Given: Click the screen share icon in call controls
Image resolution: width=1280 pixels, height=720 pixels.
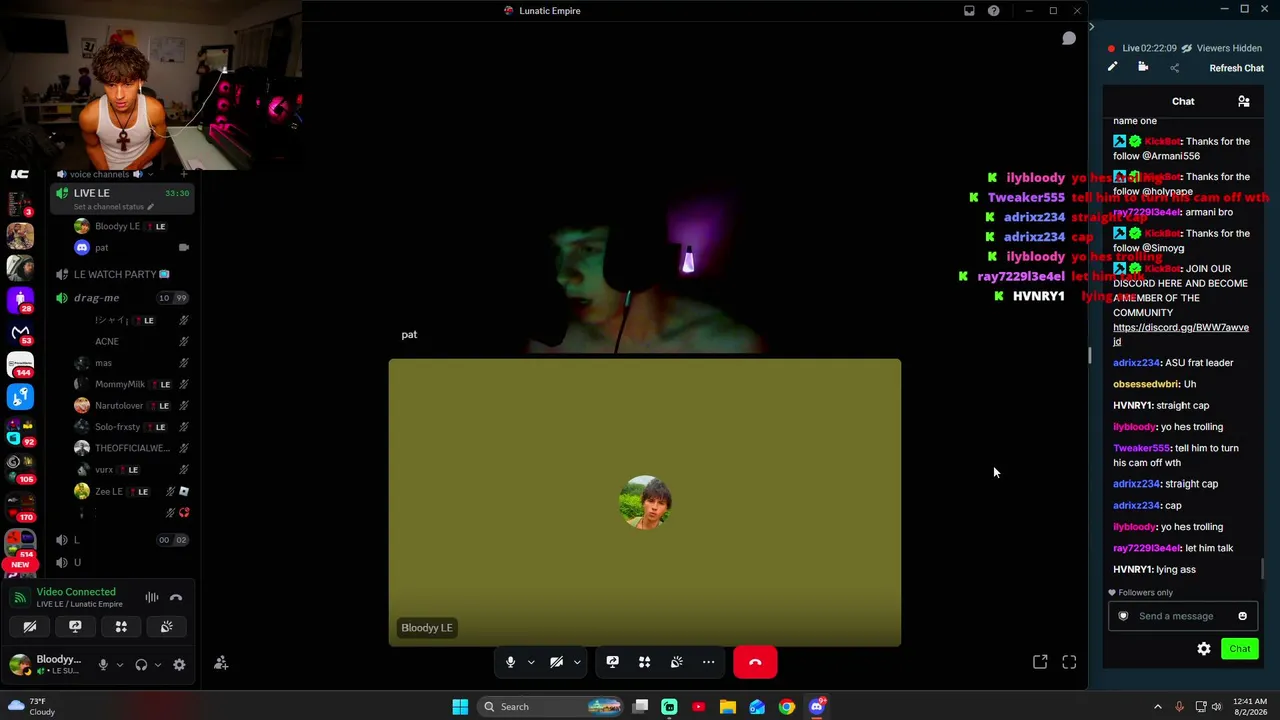Looking at the screenshot, I should point(612,662).
